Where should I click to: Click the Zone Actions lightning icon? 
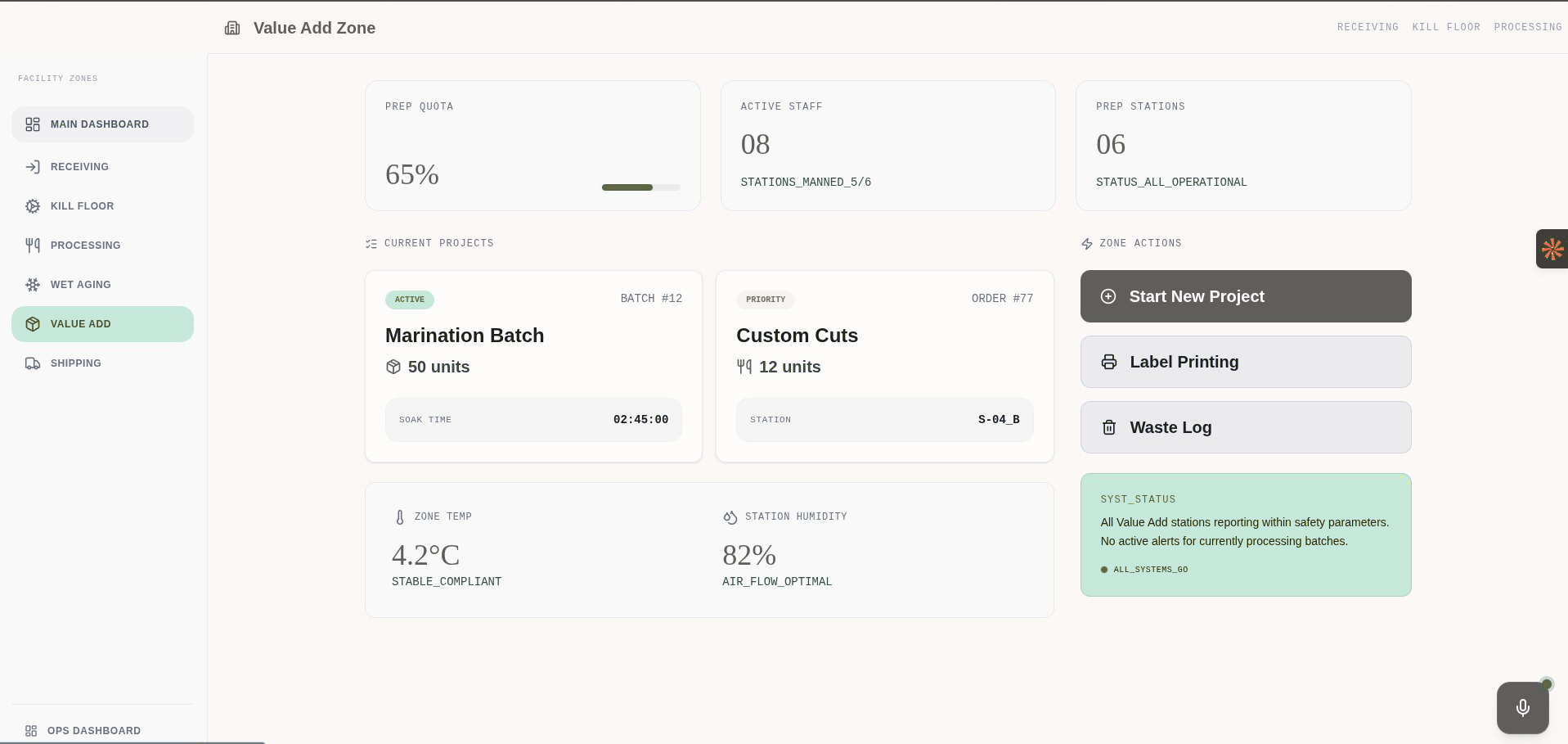tap(1087, 244)
